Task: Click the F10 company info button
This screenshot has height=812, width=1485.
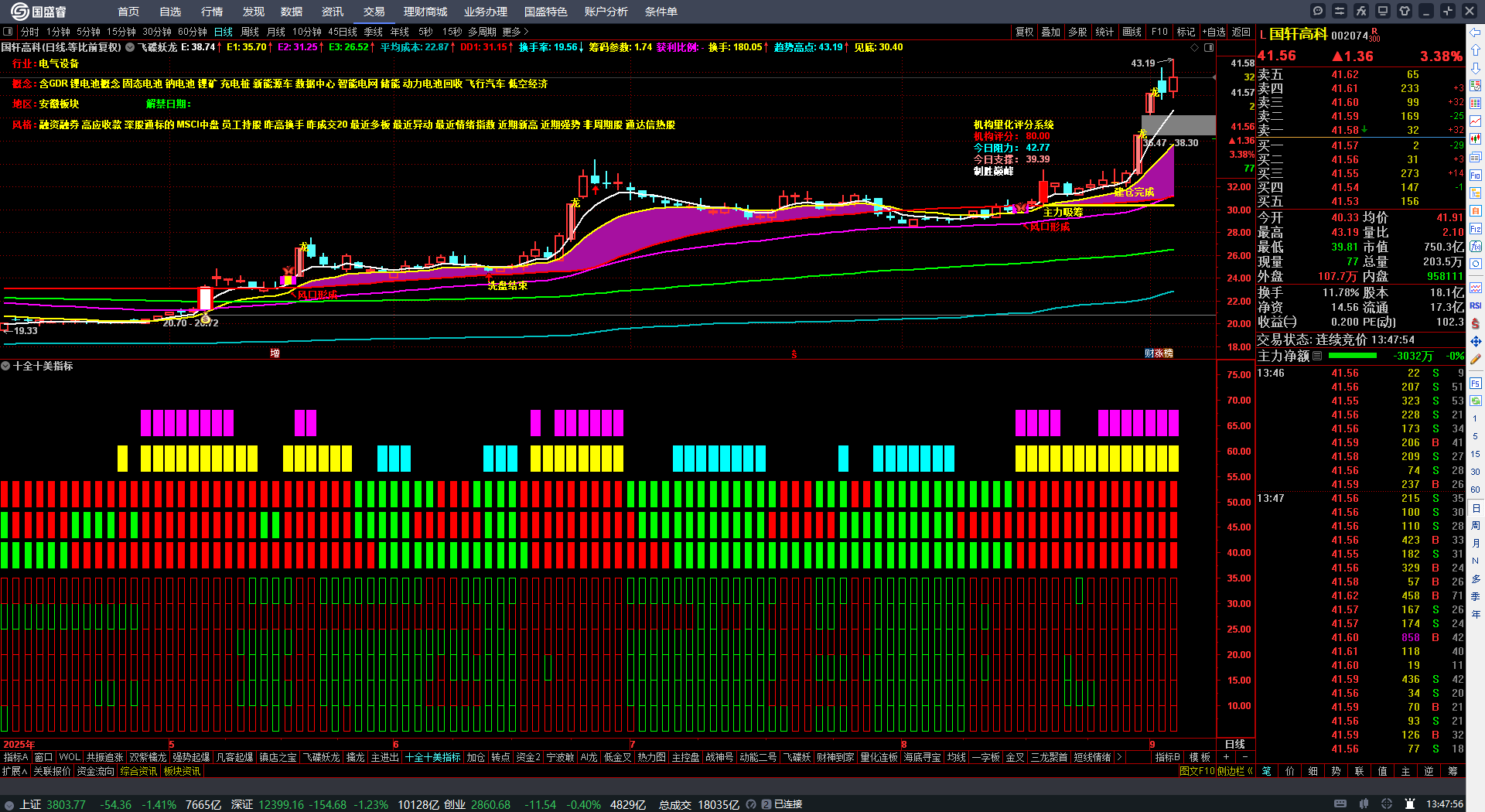Action: 1159,32
